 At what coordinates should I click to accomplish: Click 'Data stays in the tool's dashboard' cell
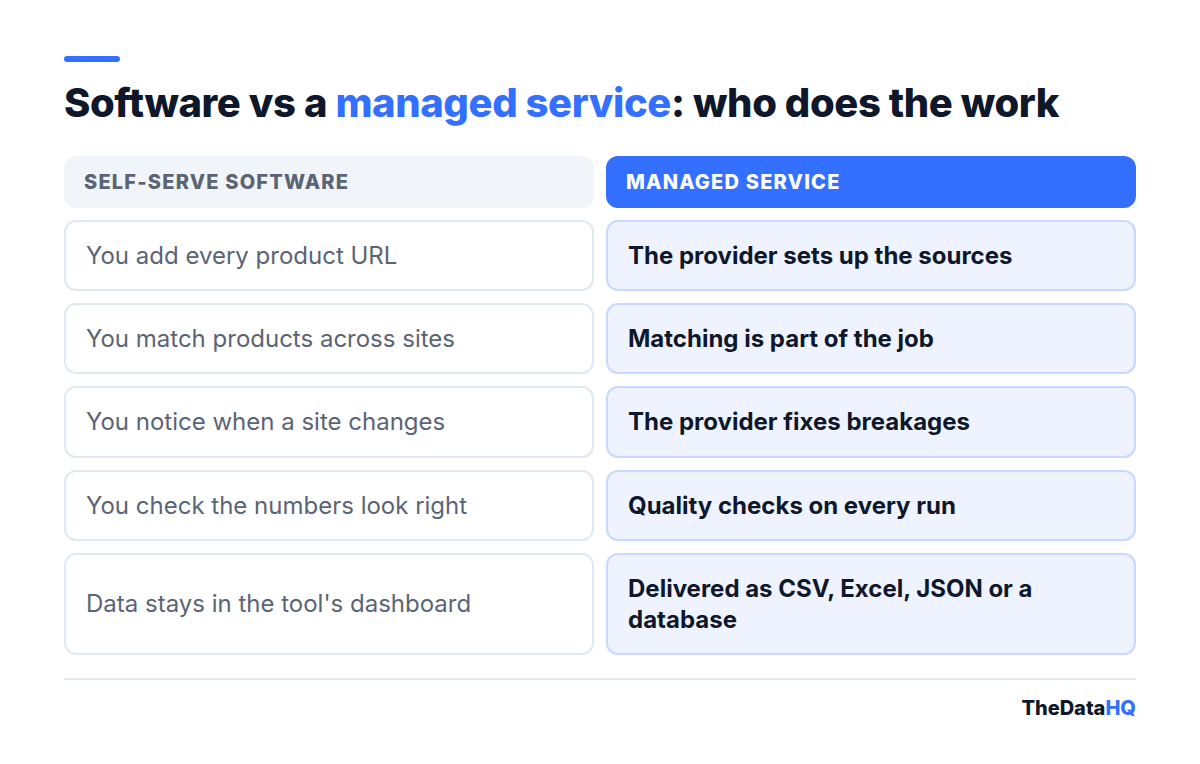(x=329, y=604)
